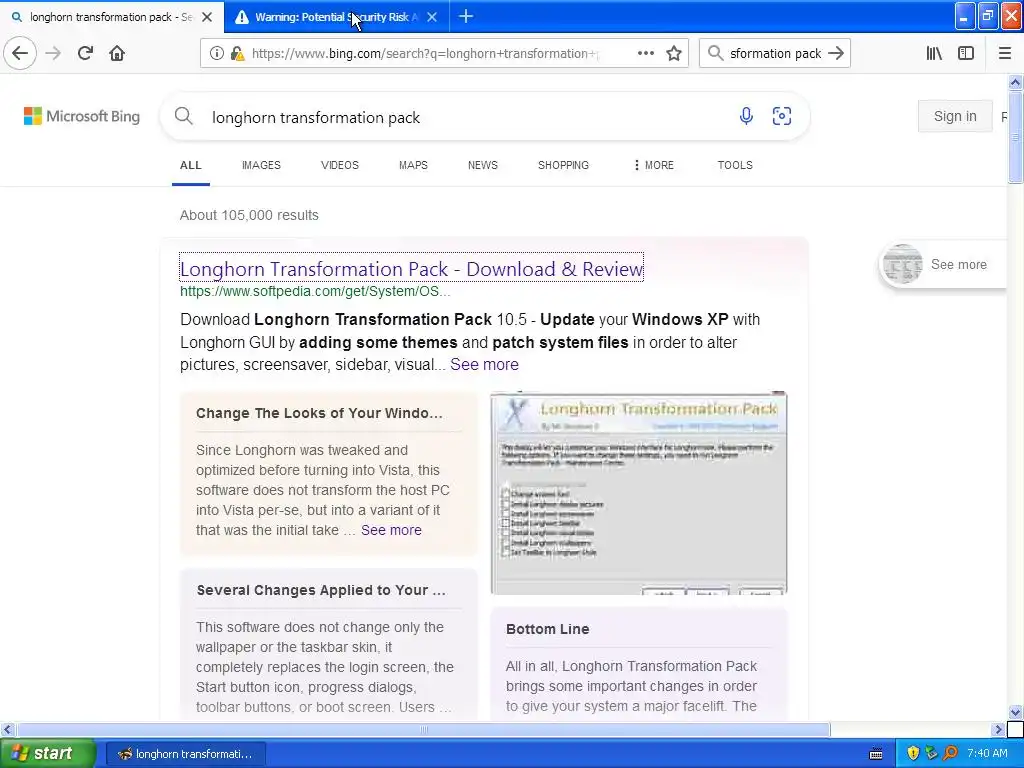
Task: Click the 'About 105,000 results' text
Action: [x=249, y=215]
